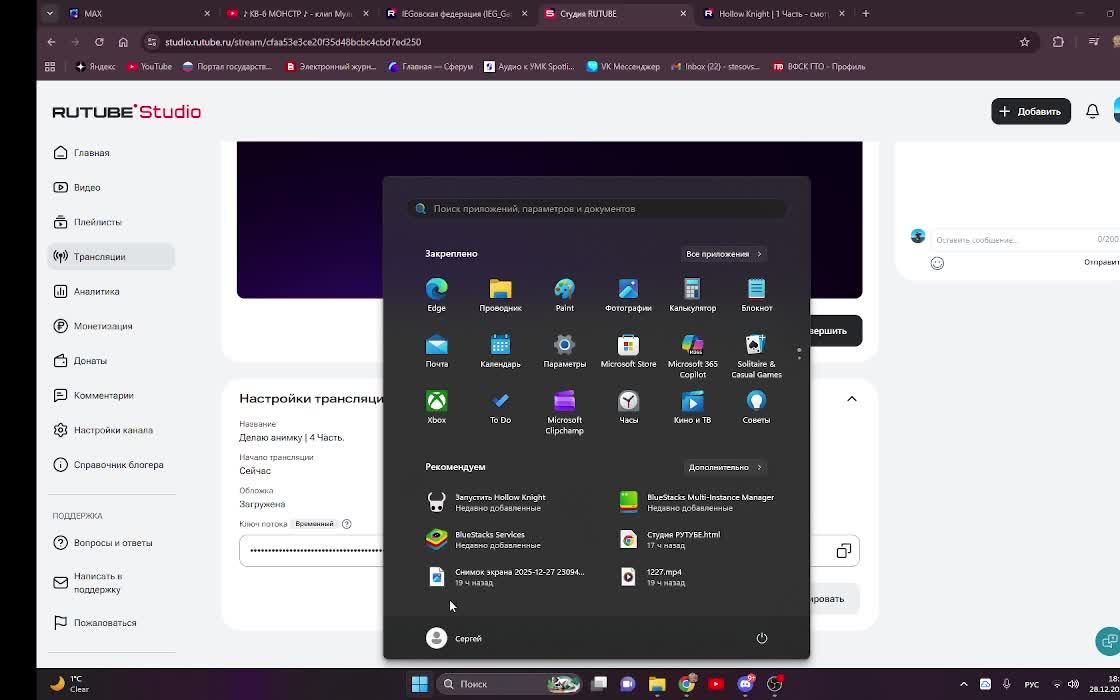Open user account Сергей
1120x700 pixels.
pos(454,638)
